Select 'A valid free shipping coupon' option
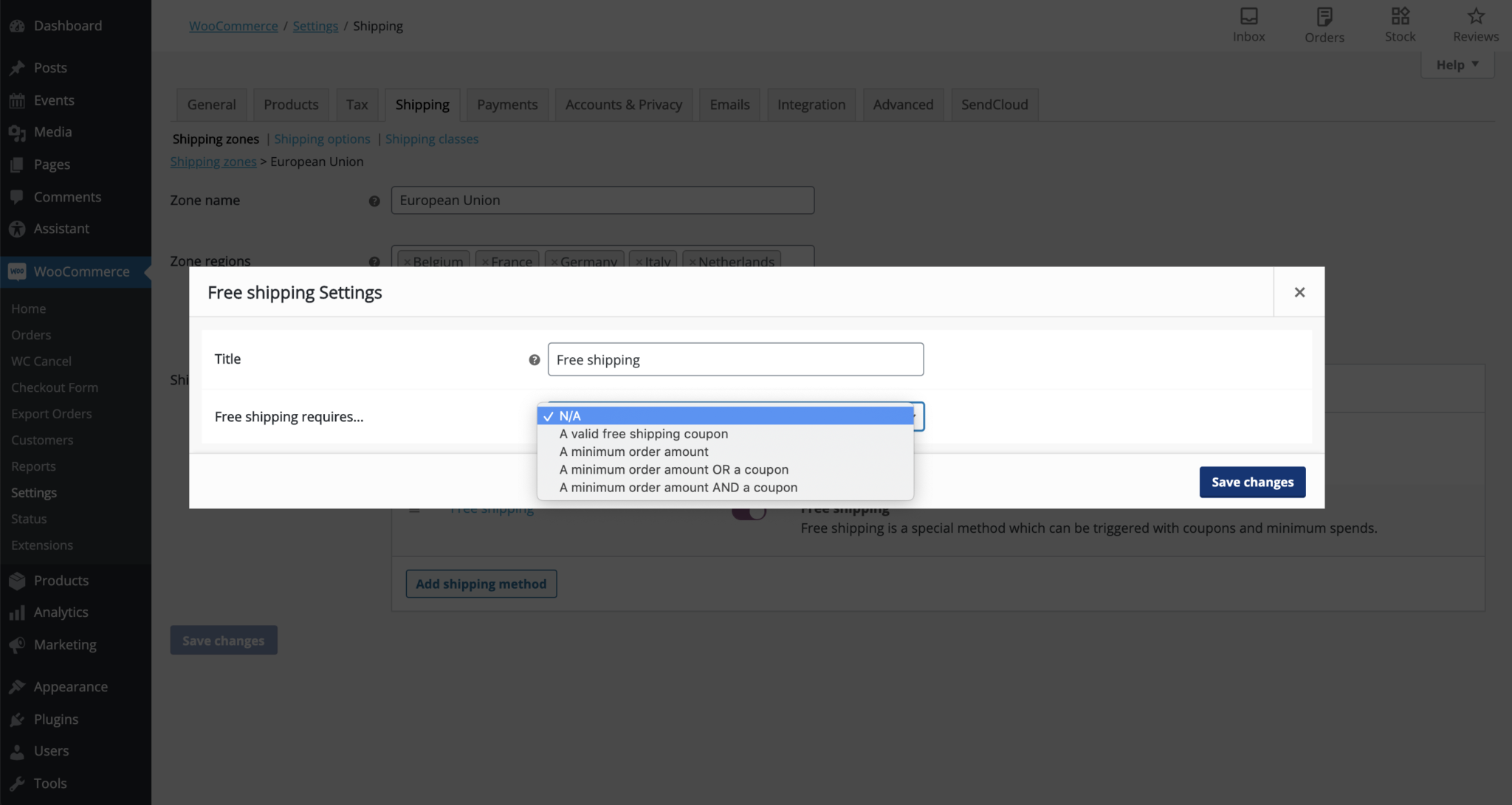This screenshot has height=805, width=1512. coord(643,433)
